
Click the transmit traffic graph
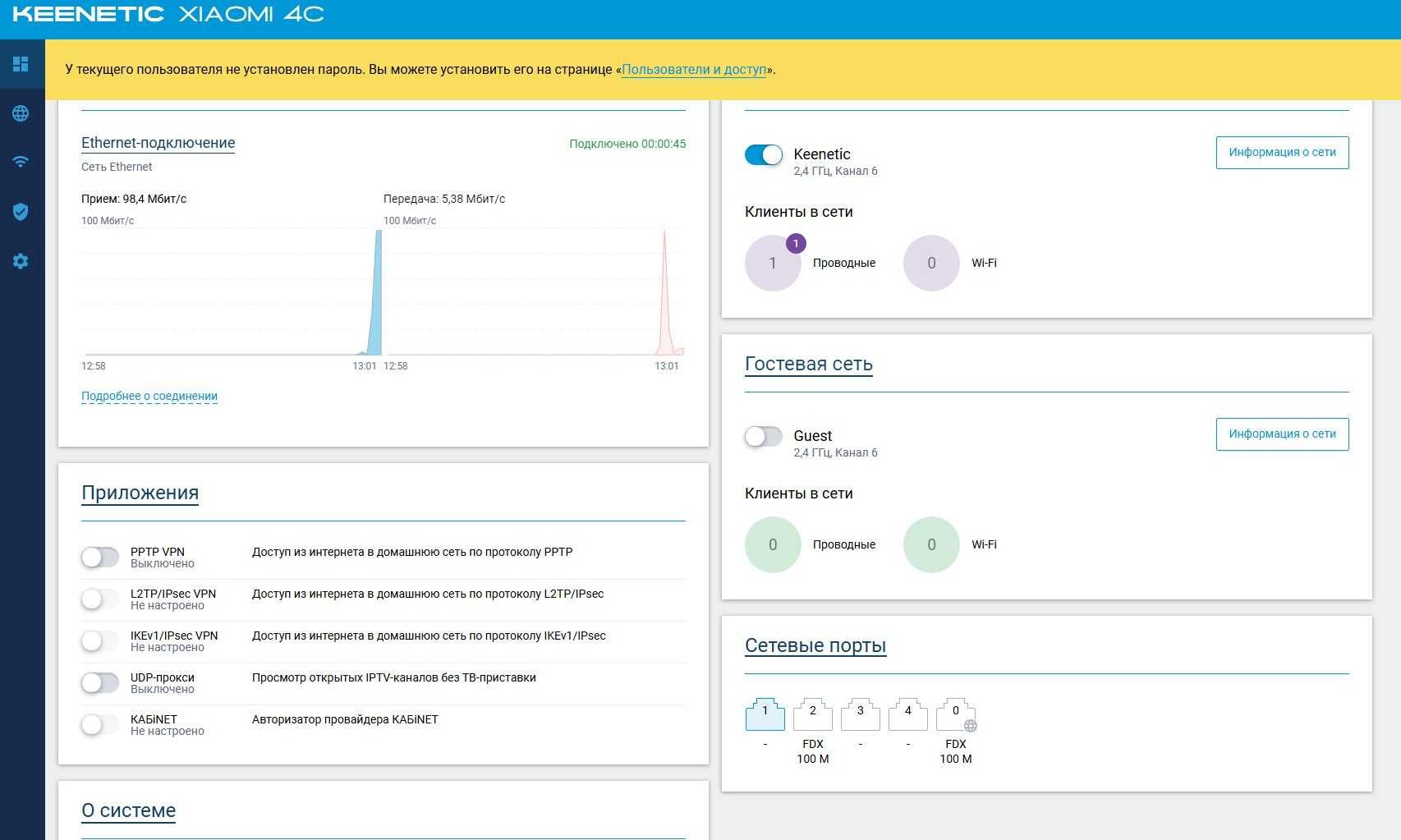coord(534,291)
